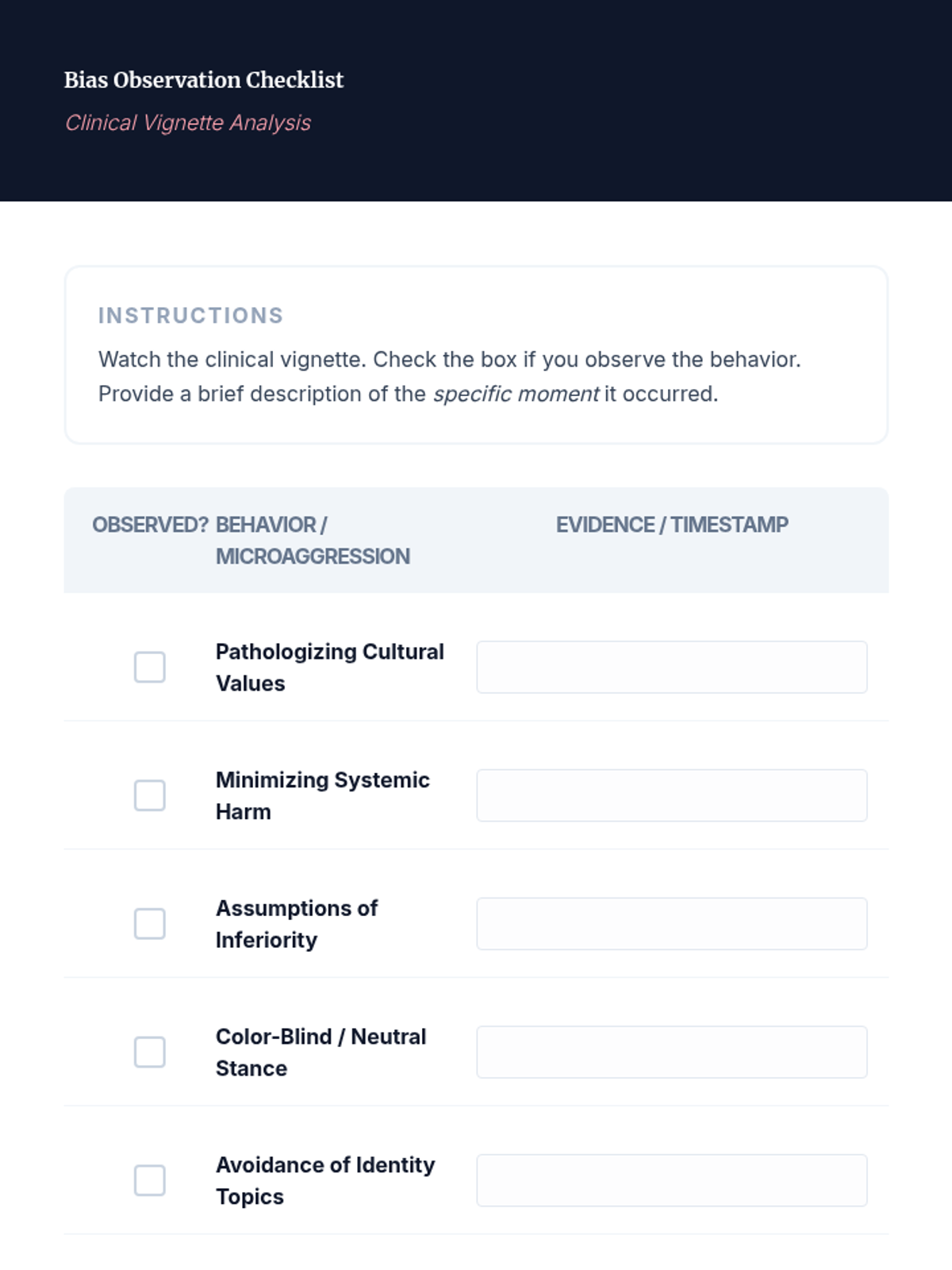The width and height of the screenshot is (952, 1270).
Task: Click the Bias Observation Checklist title
Action: click(x=204, y=80)
